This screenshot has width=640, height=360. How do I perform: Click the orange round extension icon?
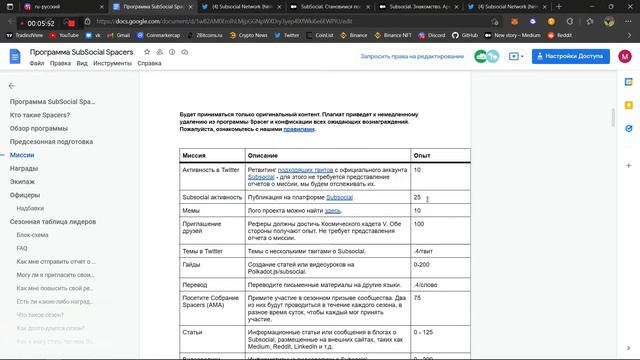[551, 22]
